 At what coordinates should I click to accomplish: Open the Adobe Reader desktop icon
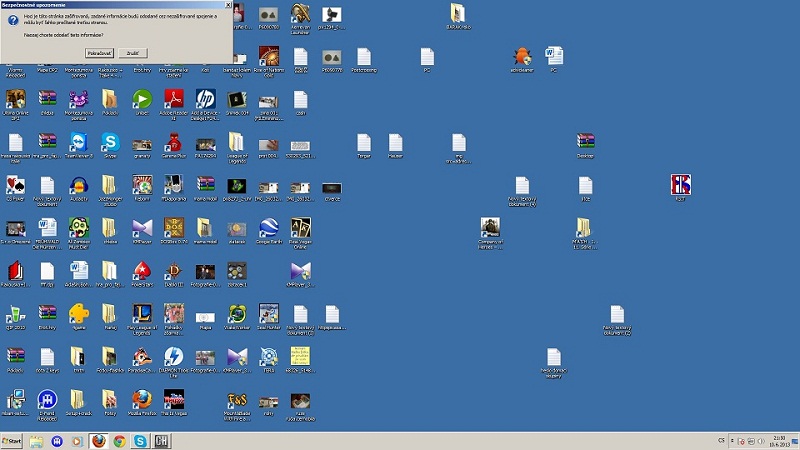click(x=173, y=98)
